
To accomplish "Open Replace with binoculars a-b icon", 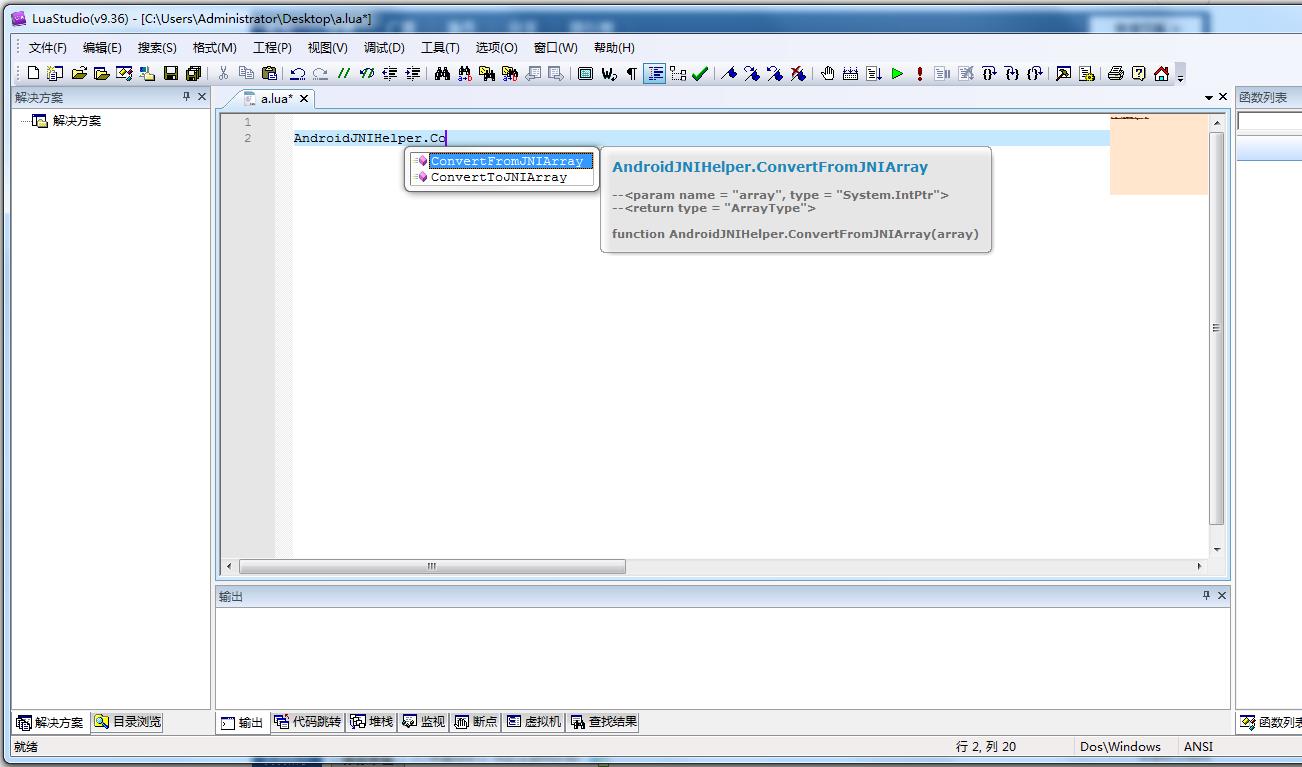I will pos(465,73).
